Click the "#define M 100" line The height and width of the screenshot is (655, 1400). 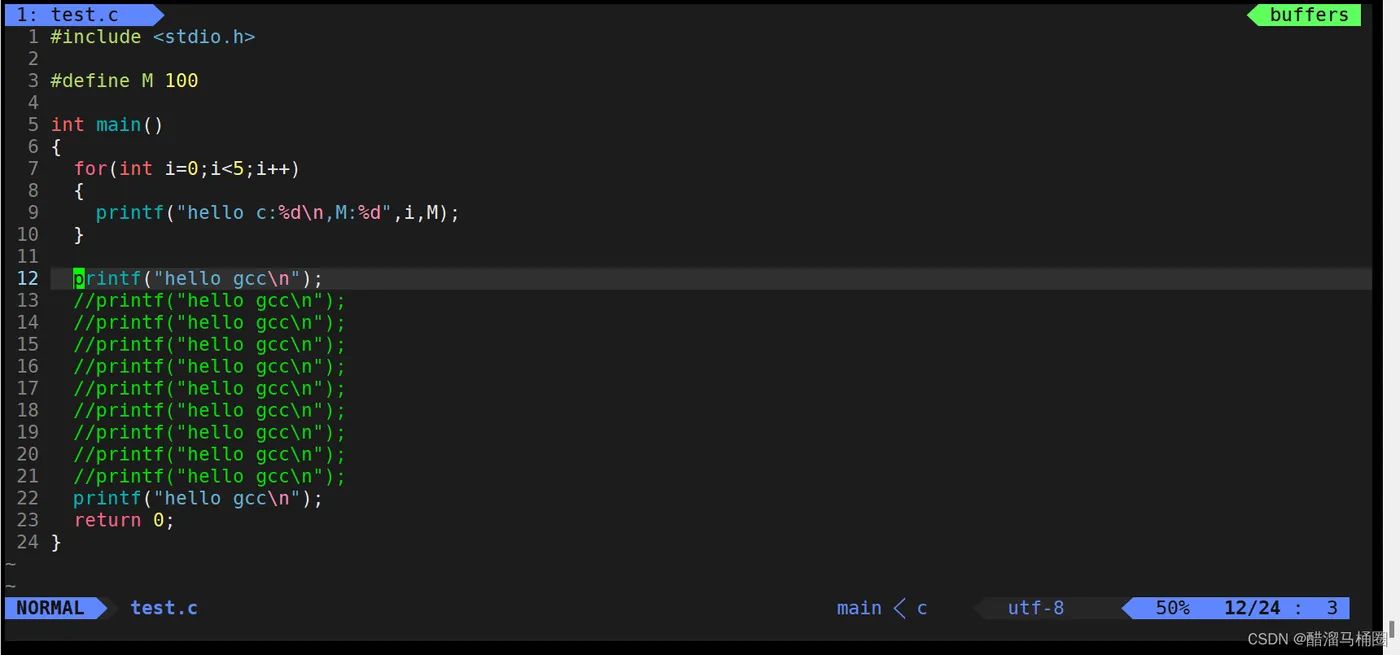[124, 81]
